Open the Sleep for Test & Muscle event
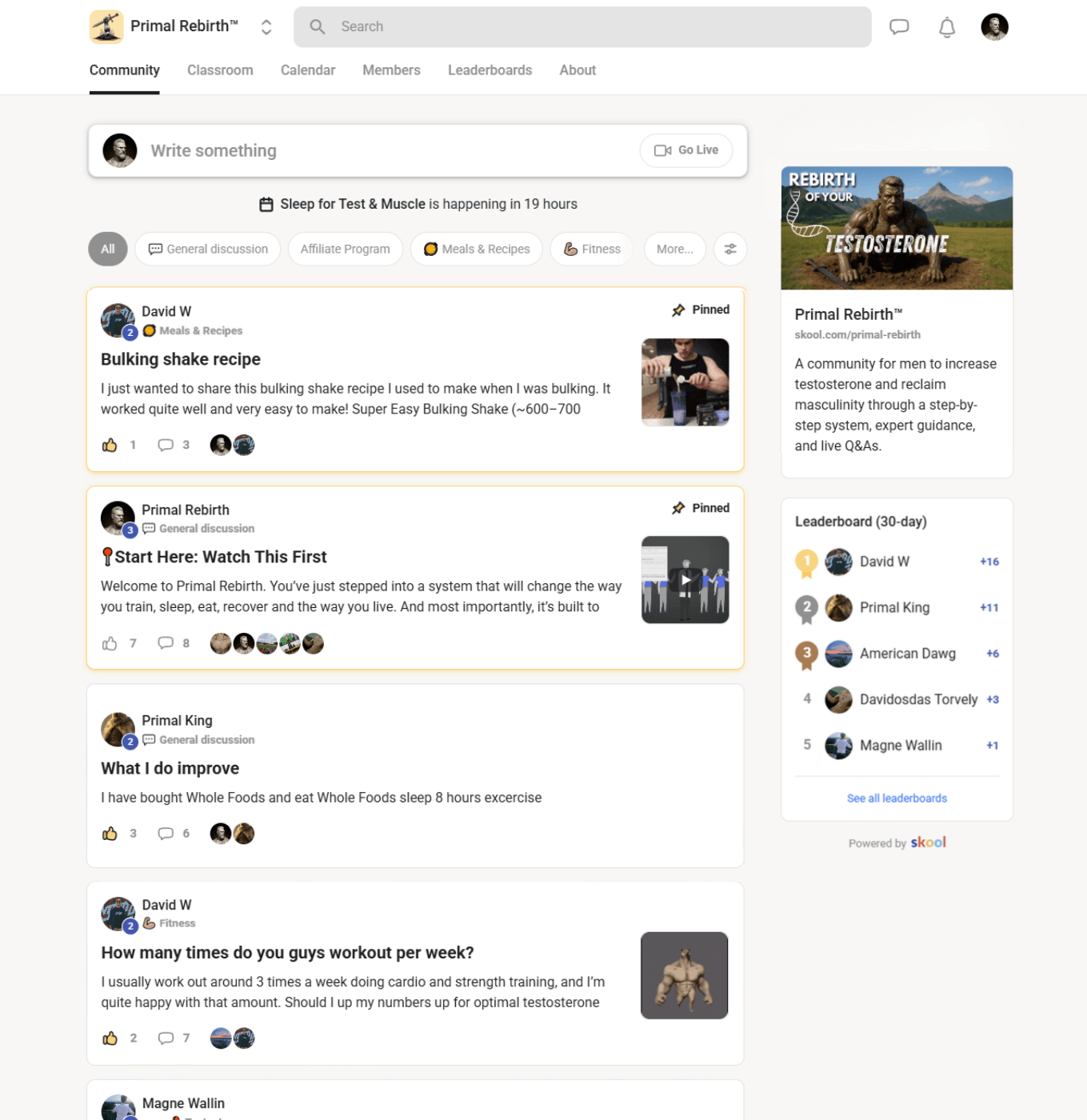 418,204
